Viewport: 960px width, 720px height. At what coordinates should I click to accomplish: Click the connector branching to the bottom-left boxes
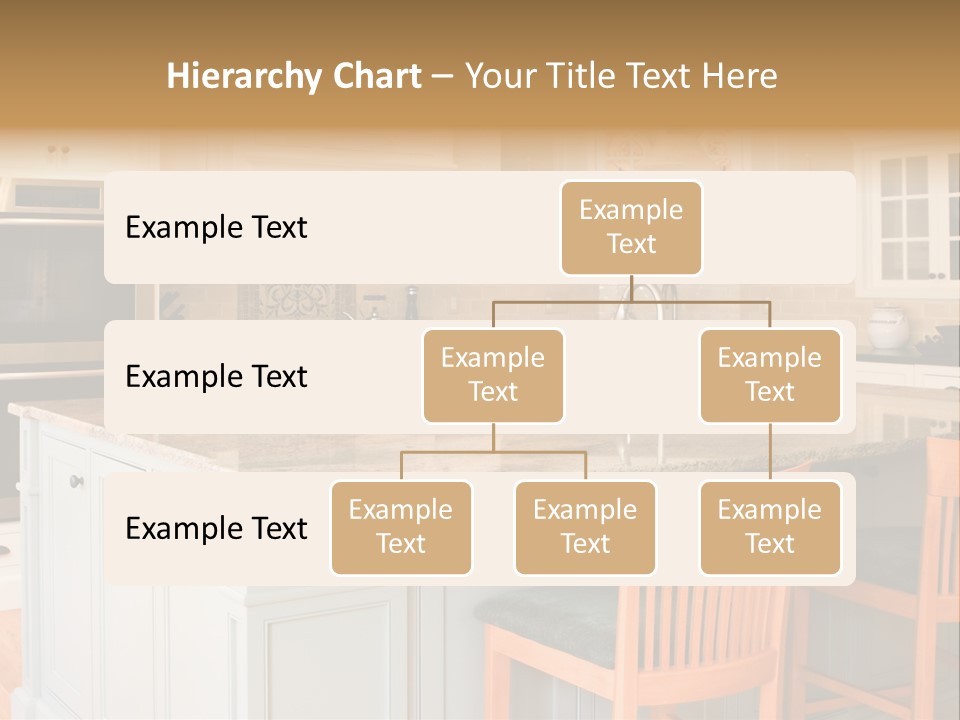point(493,452)
